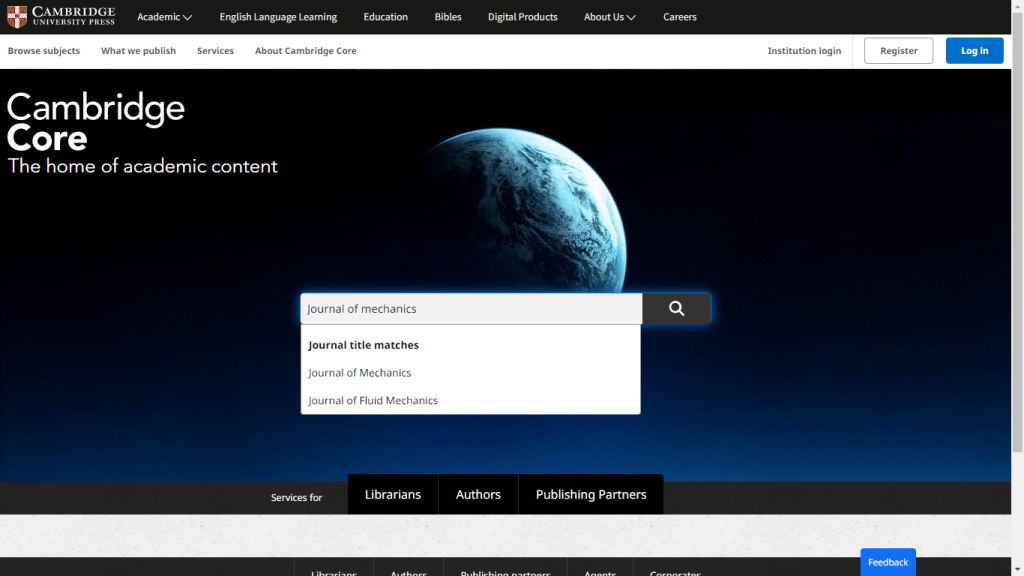1024x576 pixels.
Task: Click the Institution login link
Action: pos(804,50)
